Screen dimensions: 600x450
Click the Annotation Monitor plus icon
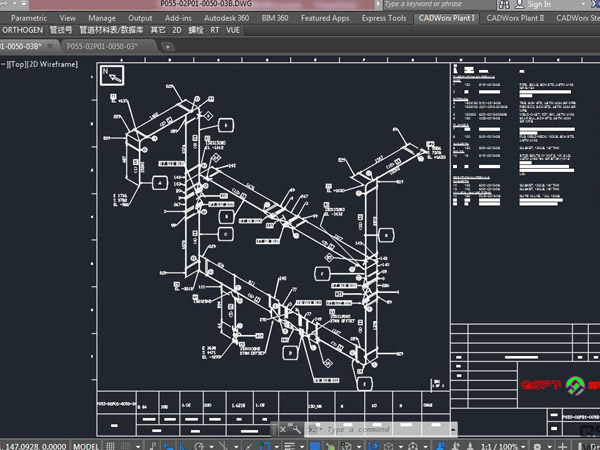tap(563, 446)
